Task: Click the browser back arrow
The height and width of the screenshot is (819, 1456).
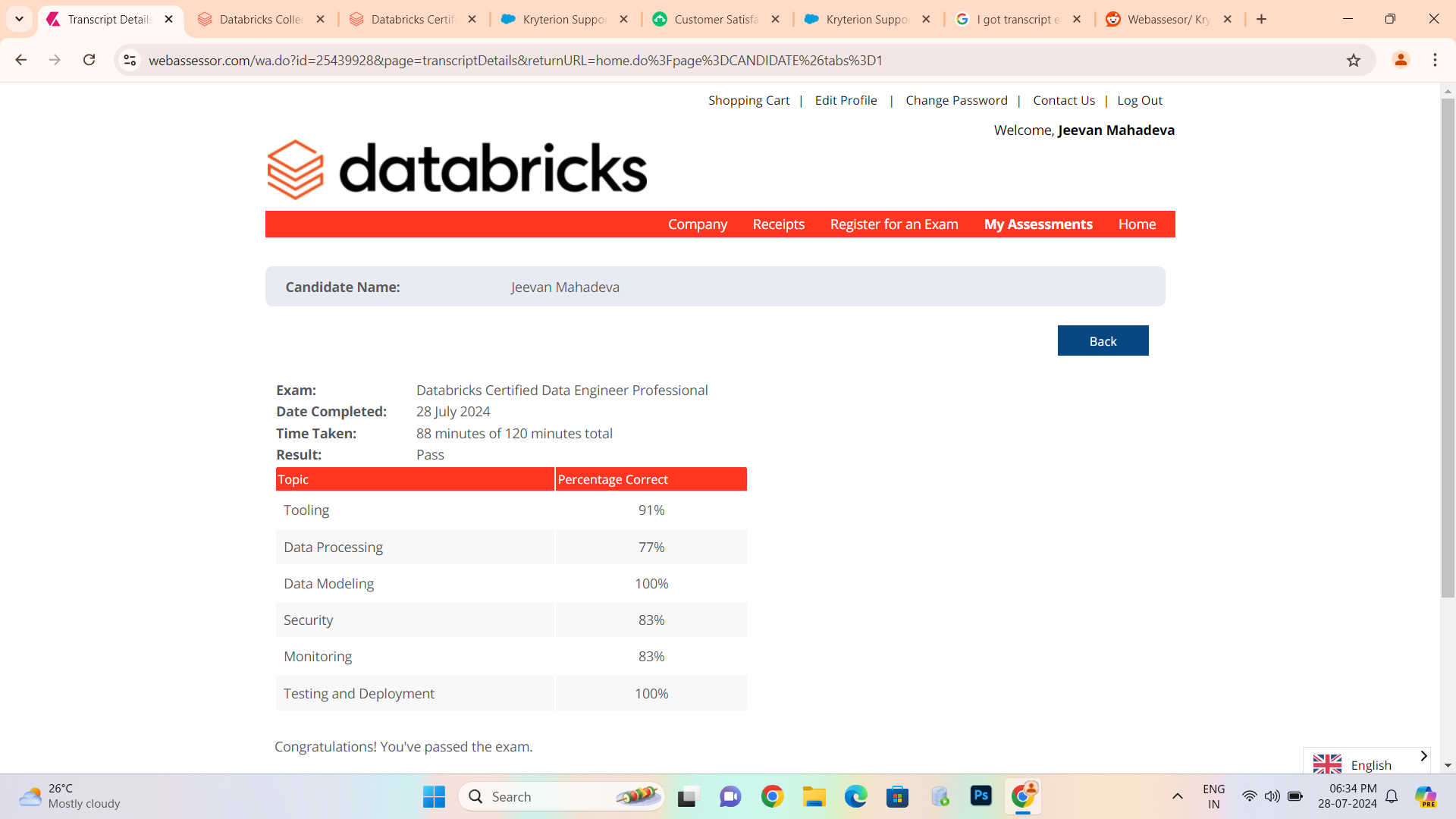Action: pyautogui.click(x=21, y=60)
